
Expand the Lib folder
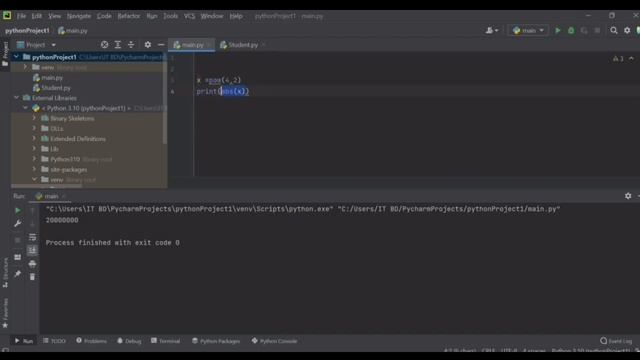tap(34, 149)
